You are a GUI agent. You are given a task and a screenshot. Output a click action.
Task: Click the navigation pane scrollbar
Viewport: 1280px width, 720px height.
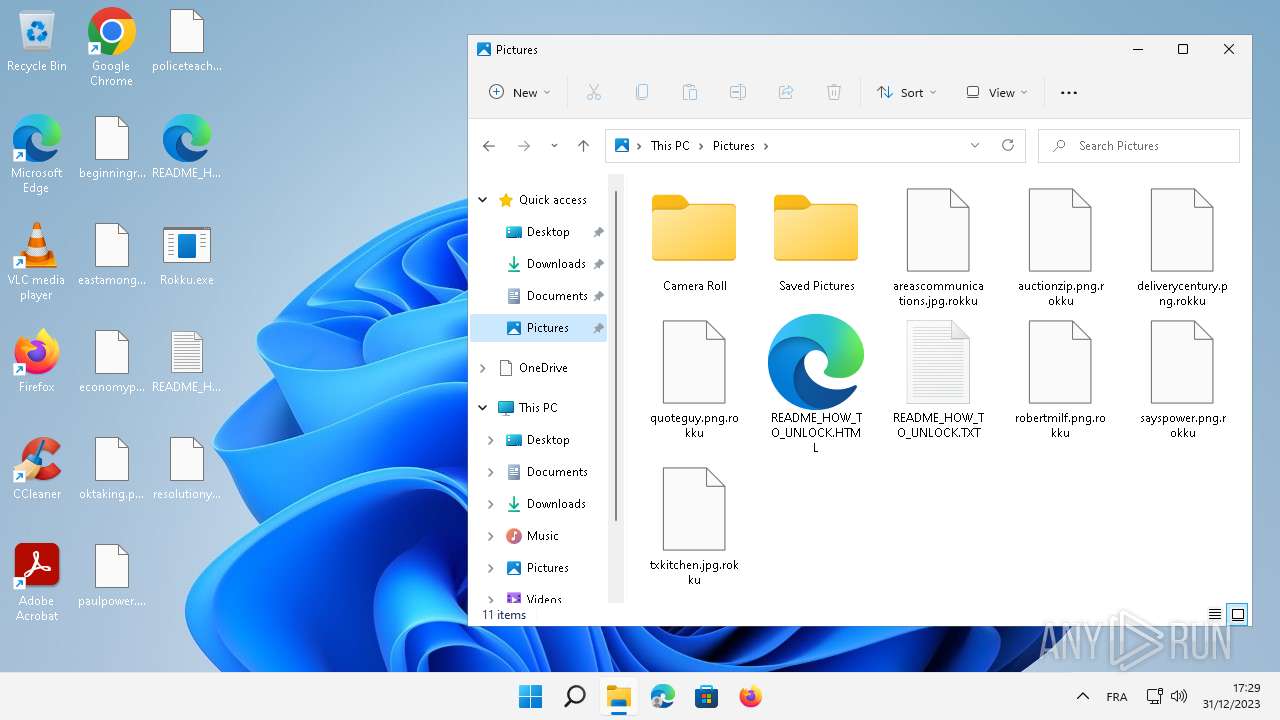pos(616,356)
